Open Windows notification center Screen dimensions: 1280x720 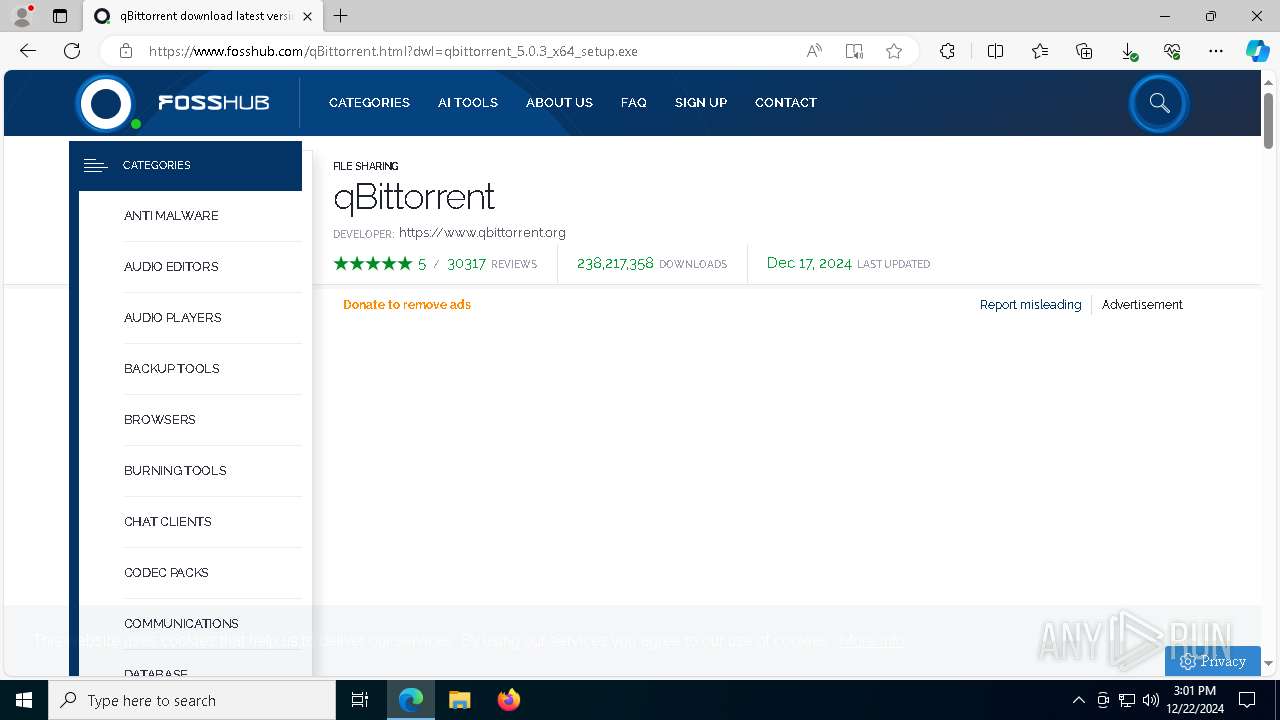1247,700
